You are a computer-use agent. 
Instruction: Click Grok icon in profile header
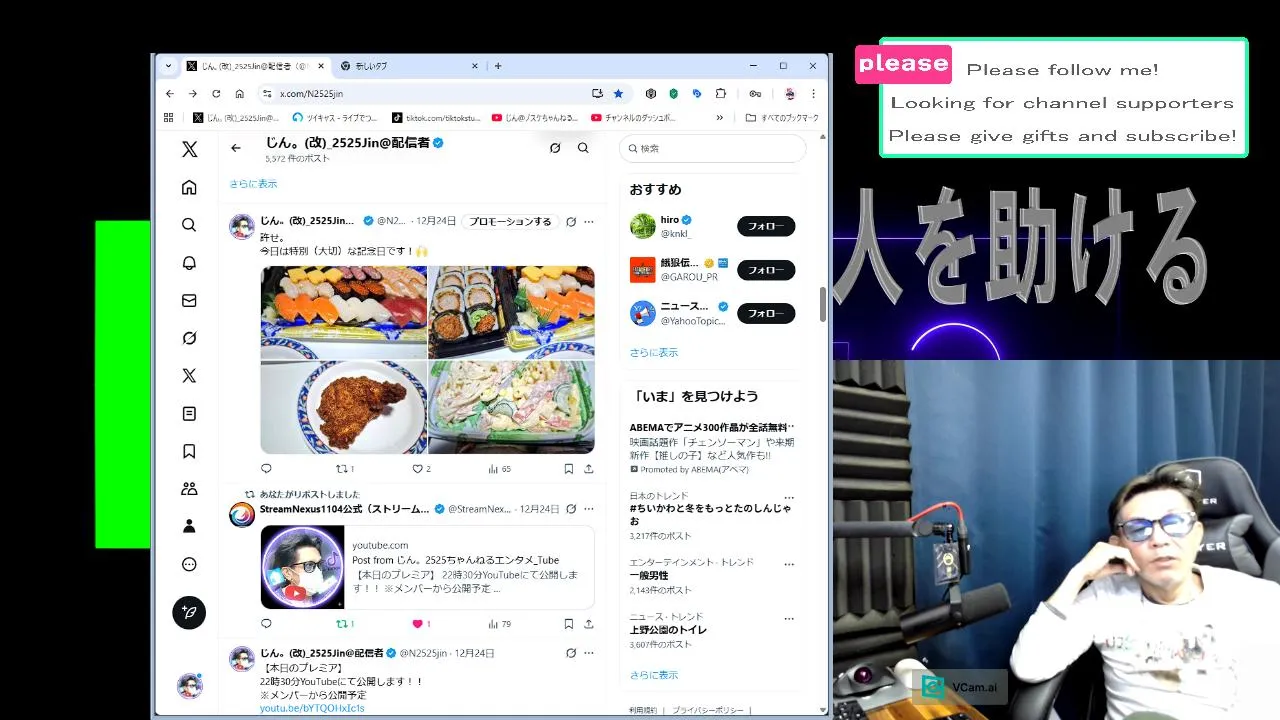[555, 148]
